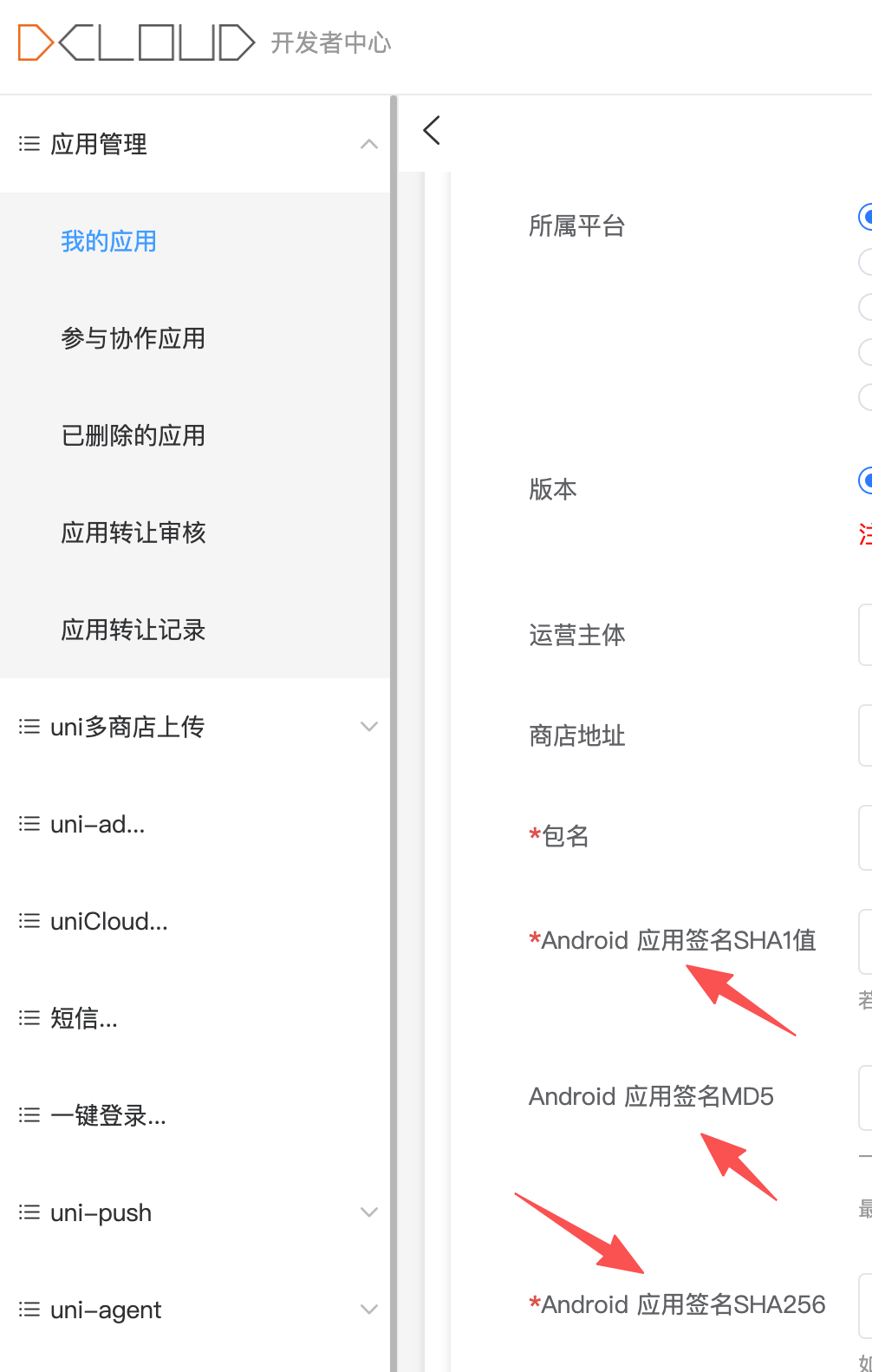Image resolution: width=872 pixels, height=1372 pixels.
Task: Open 应用转让记录 link
Action: [x=133, y=630]
